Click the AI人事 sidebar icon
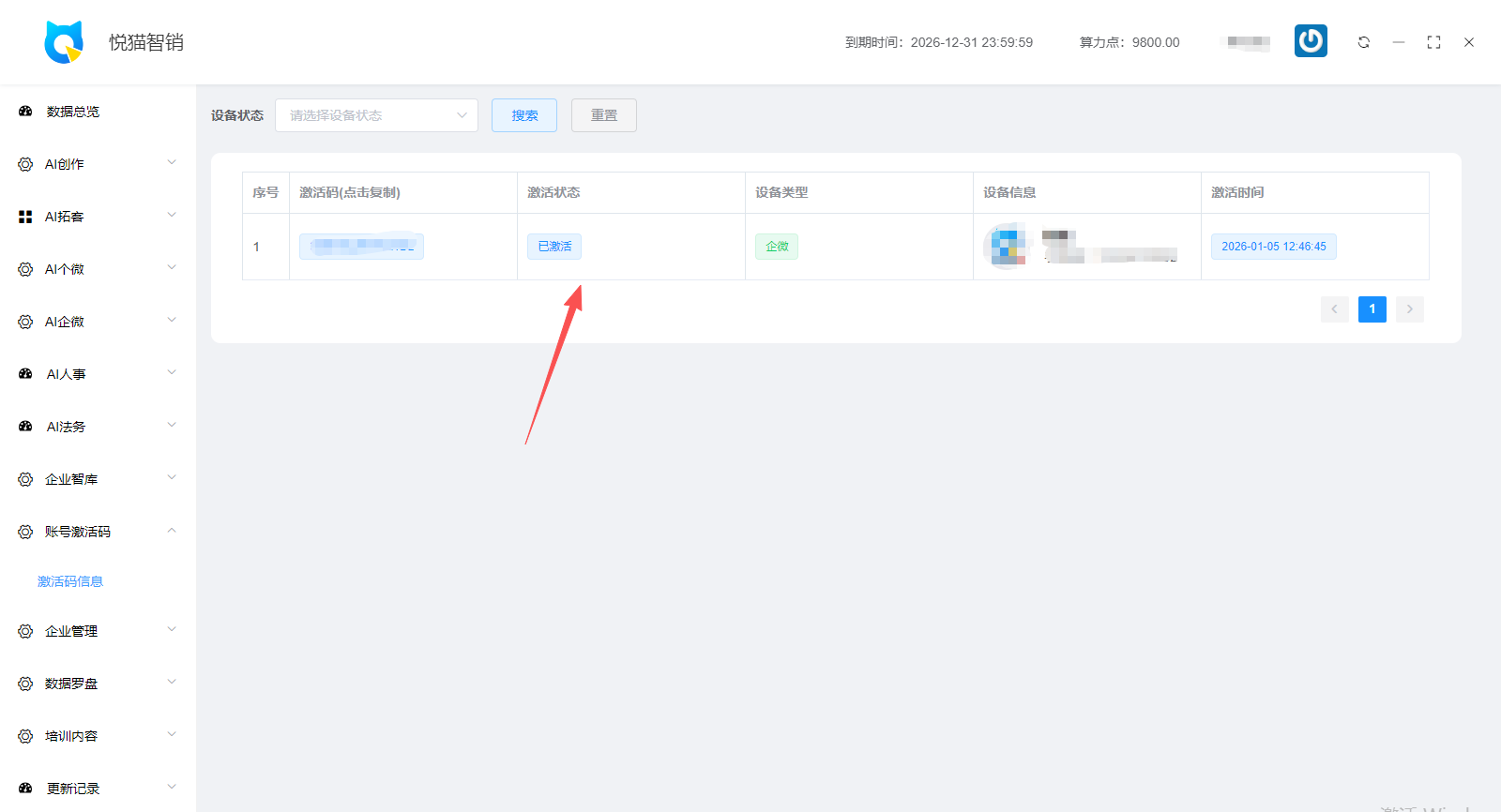 25,374
